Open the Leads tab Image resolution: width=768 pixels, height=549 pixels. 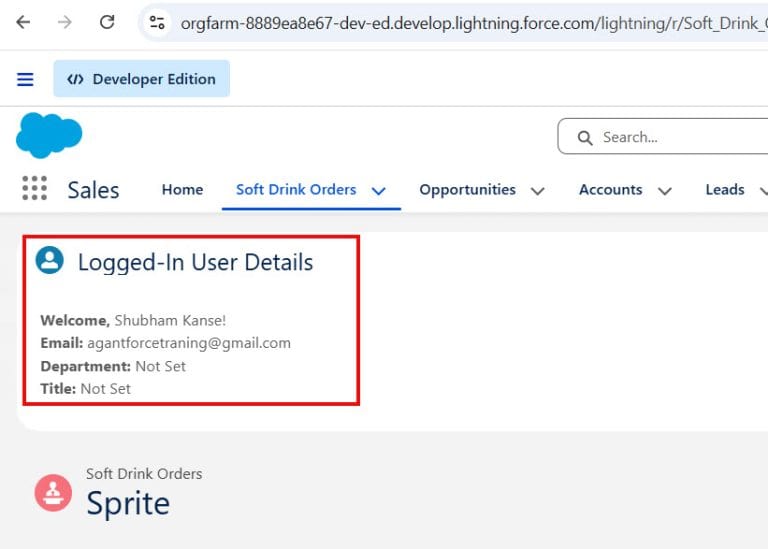725,190
